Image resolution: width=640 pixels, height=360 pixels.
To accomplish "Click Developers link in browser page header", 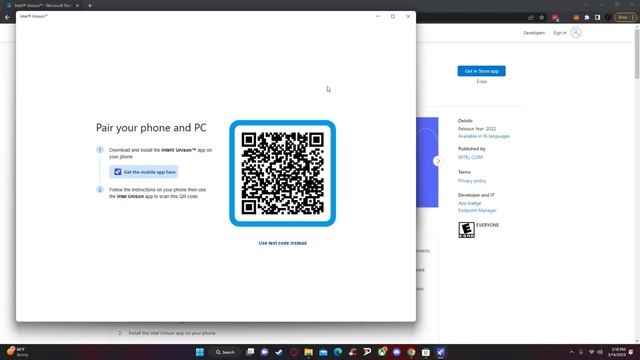I will coord(534,33).
